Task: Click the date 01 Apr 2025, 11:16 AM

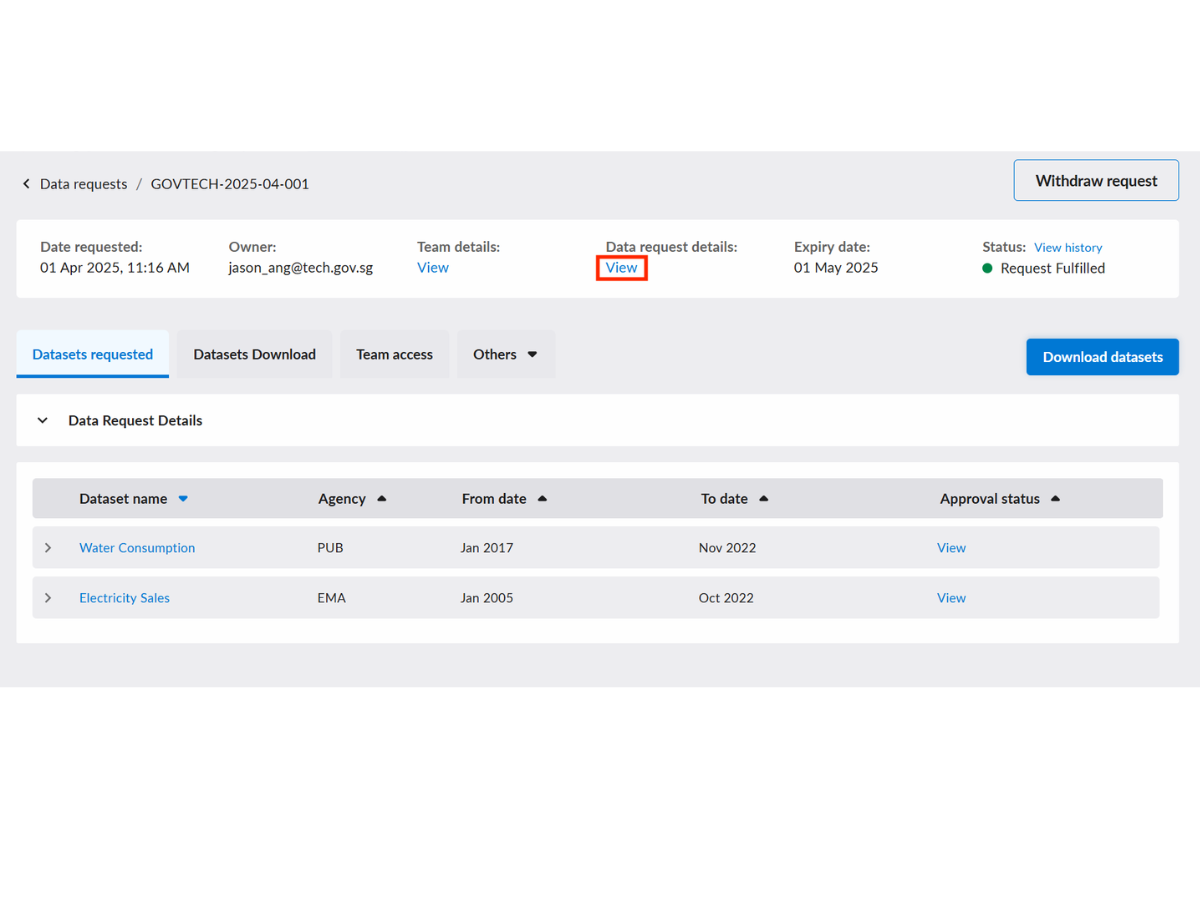Action: coord(115,268)
